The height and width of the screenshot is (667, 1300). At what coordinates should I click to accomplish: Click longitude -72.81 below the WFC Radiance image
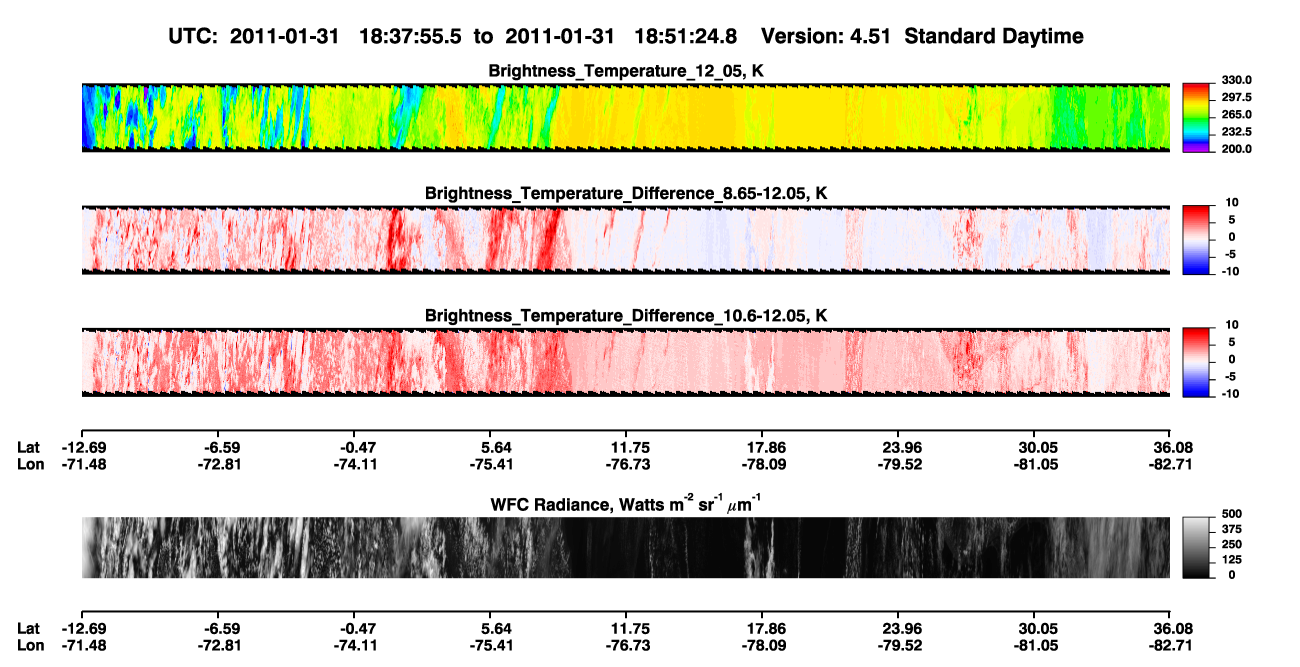218,645
